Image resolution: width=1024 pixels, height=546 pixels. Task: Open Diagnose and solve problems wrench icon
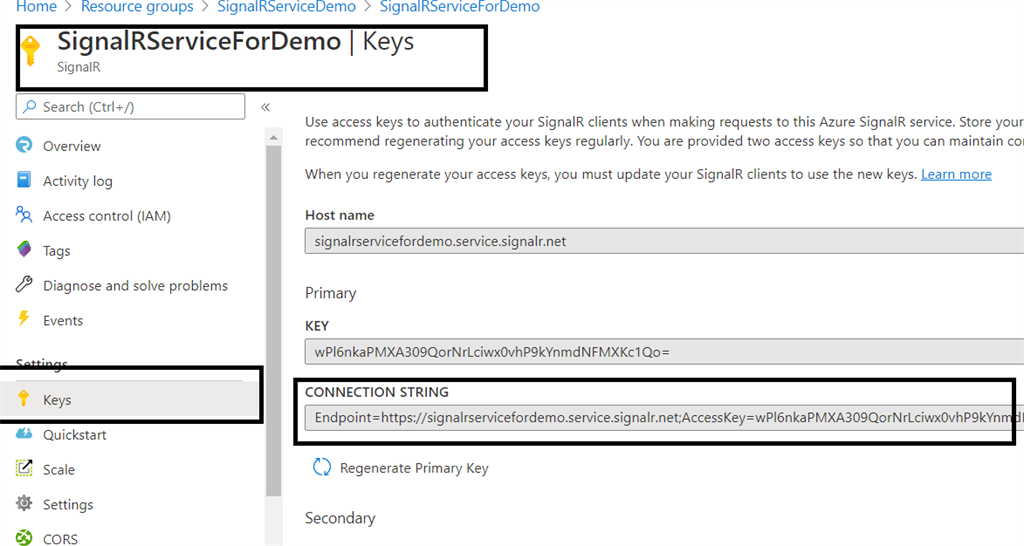(x=24, y=284)
